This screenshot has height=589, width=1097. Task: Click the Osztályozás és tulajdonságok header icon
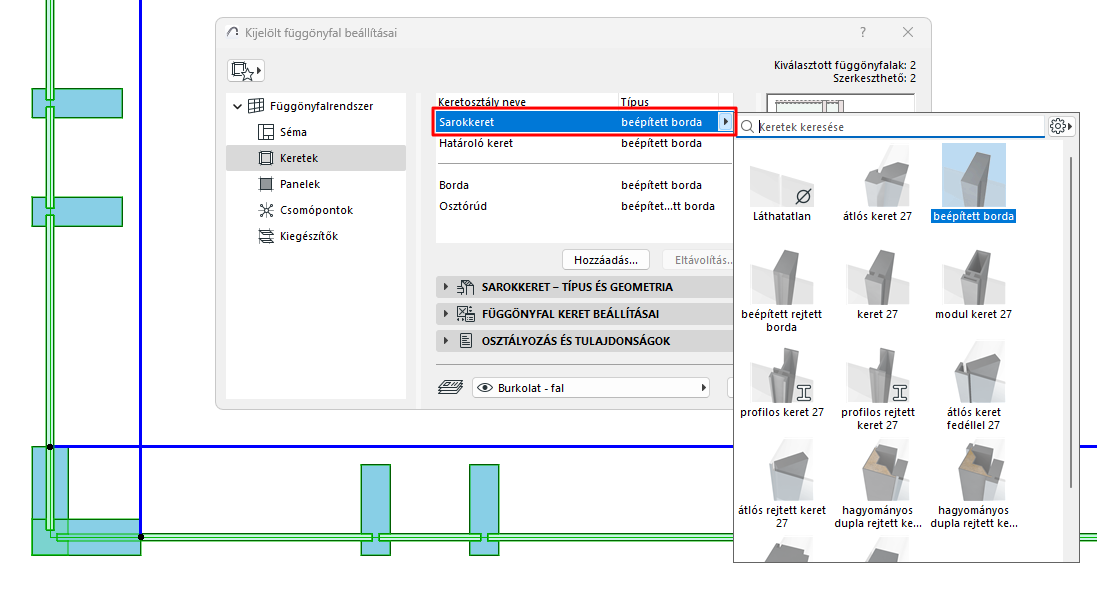465,341
